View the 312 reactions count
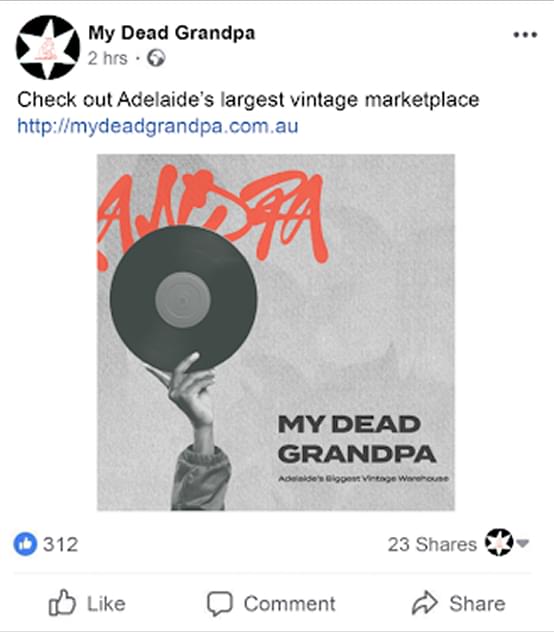The width and height of the screenshot is (554, 632). point(60,544)
